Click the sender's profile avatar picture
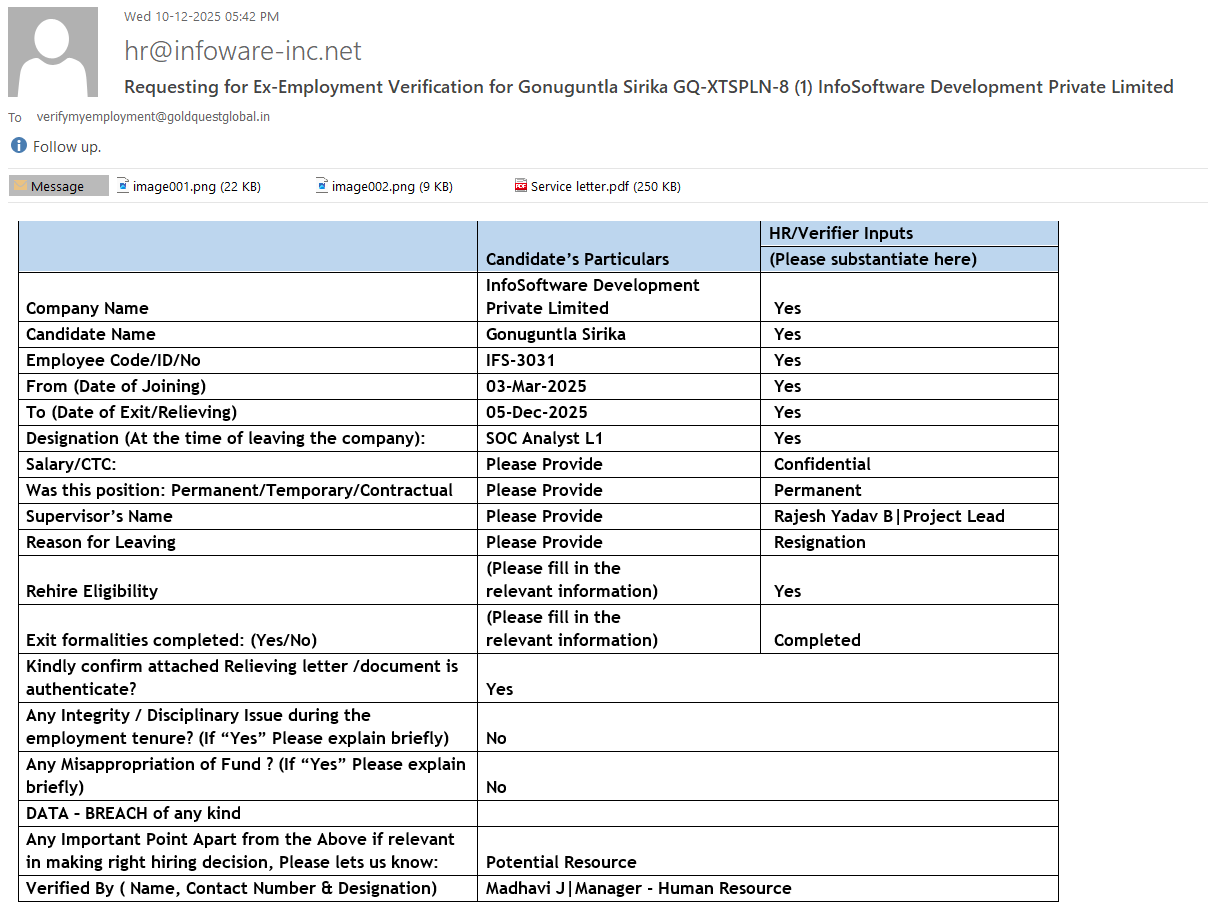Viewport: 1208px width, 918px height. point(53,52)
